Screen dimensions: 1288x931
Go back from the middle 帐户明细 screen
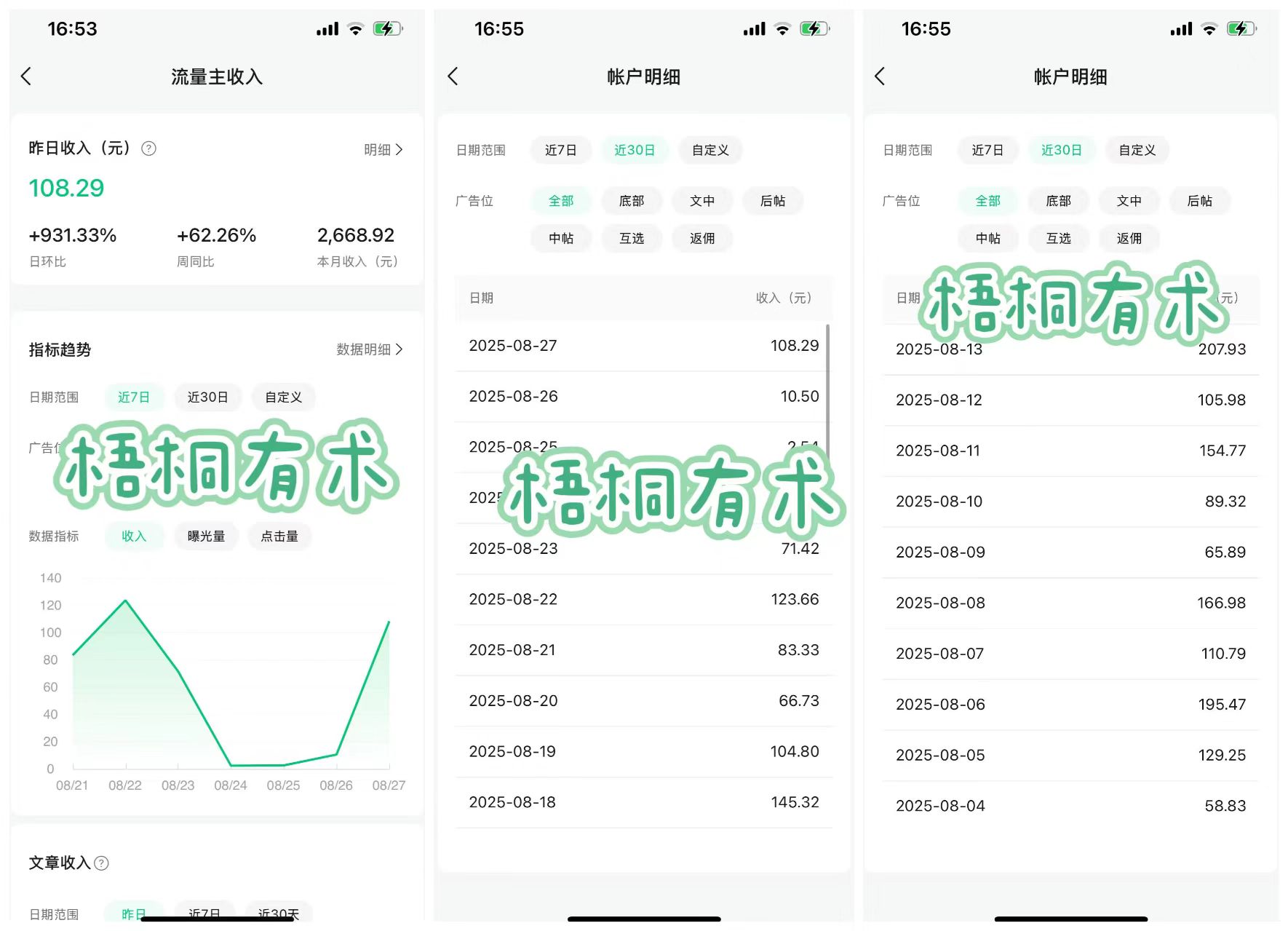click(x=453, y=76)
